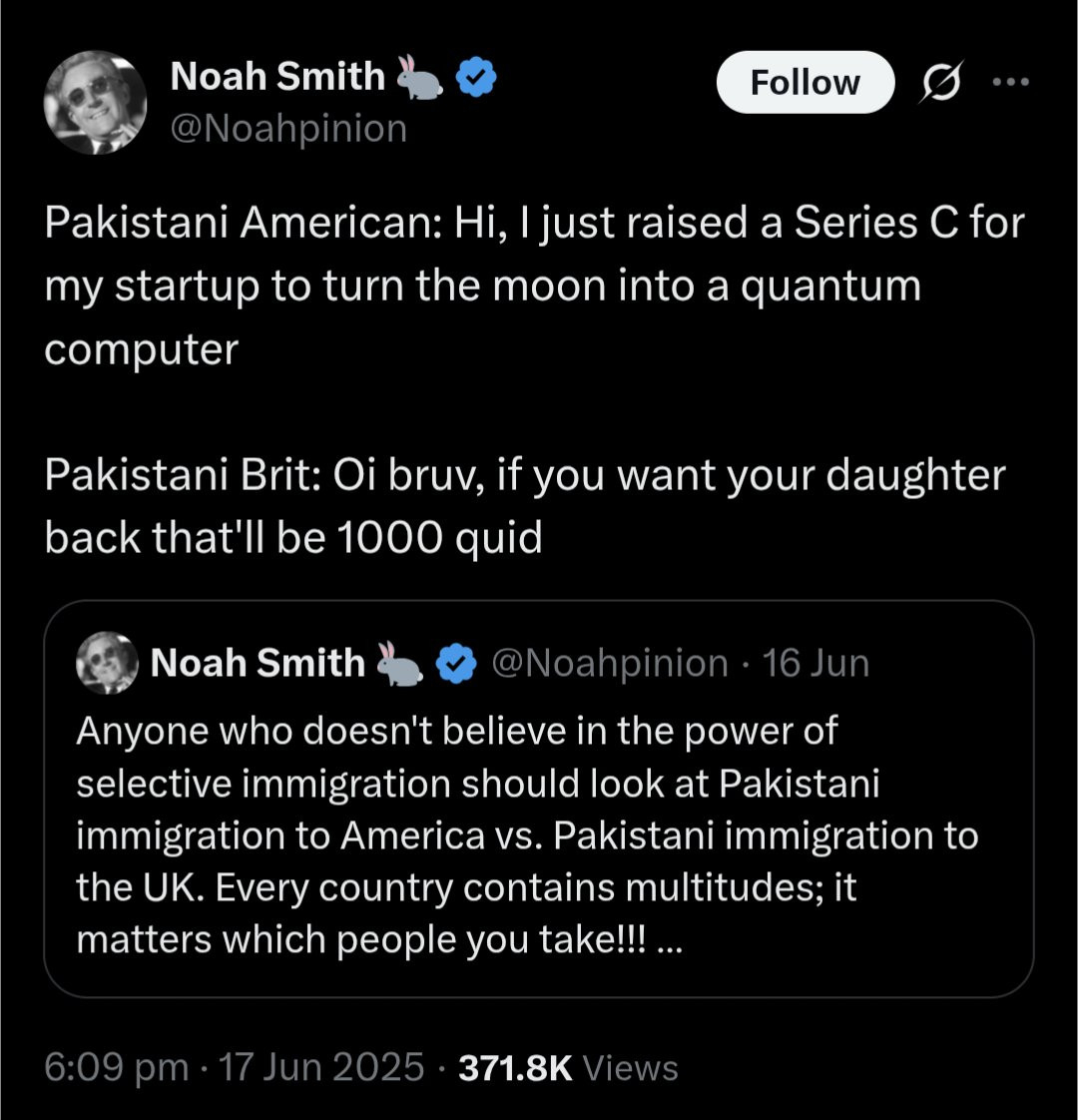Click the 6:09 pm · 17 Jun 2025 timestamp
The width and height of the screenshot is (1078, 1120).
tap(235, 1068)
